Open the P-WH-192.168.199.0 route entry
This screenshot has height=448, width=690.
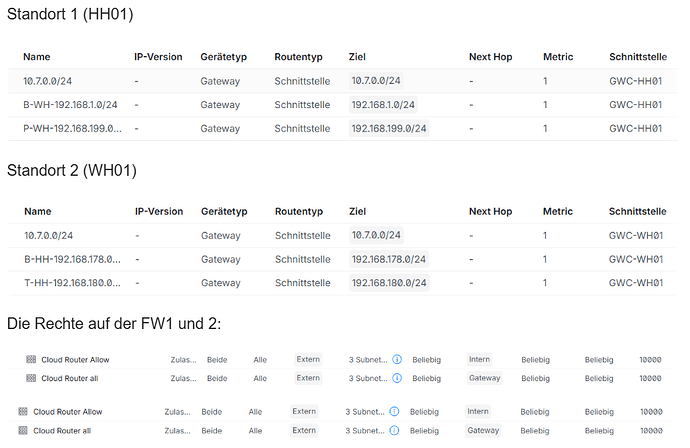(72, 129)
